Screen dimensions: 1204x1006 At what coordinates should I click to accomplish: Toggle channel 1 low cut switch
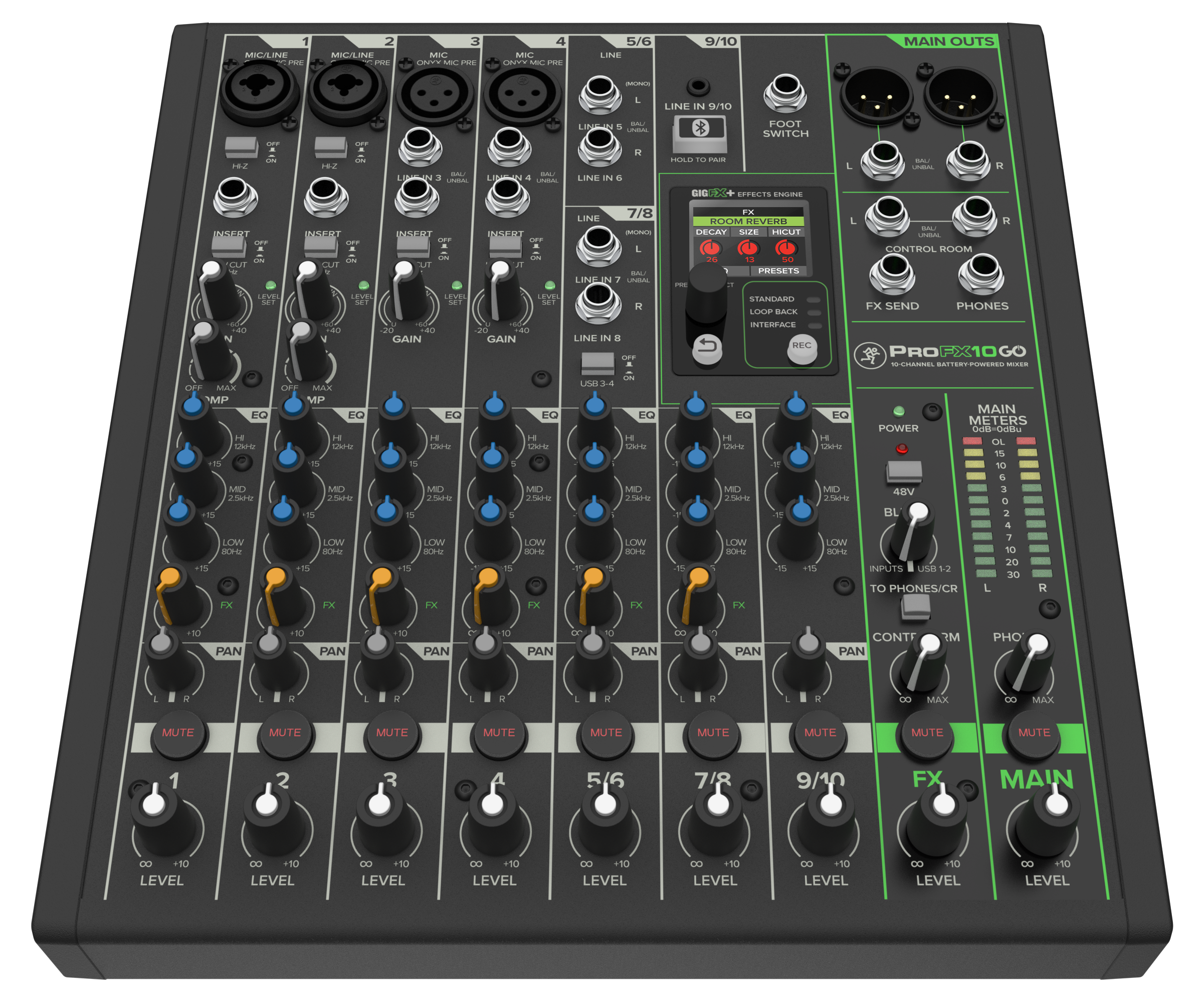pyautogui.click(x=229, y=247)
